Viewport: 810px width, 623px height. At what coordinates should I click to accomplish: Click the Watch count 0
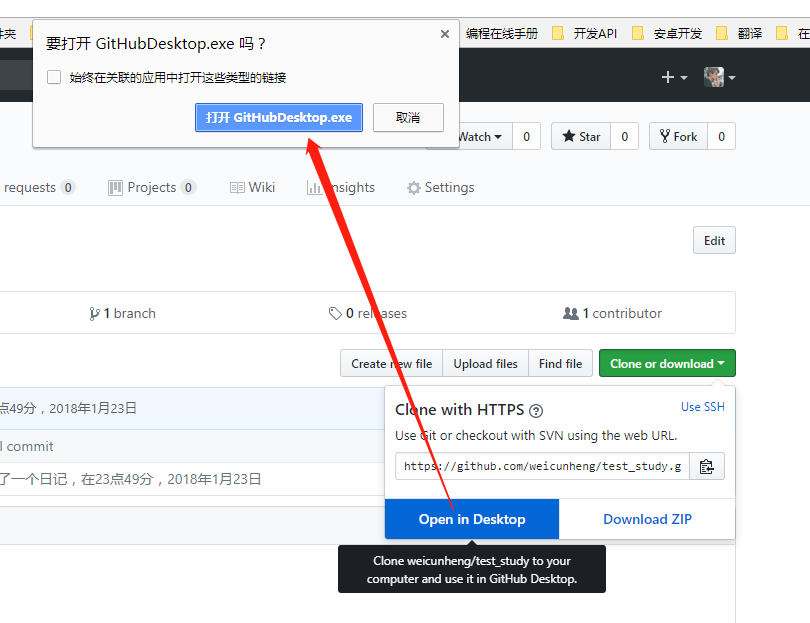[526, 137]
